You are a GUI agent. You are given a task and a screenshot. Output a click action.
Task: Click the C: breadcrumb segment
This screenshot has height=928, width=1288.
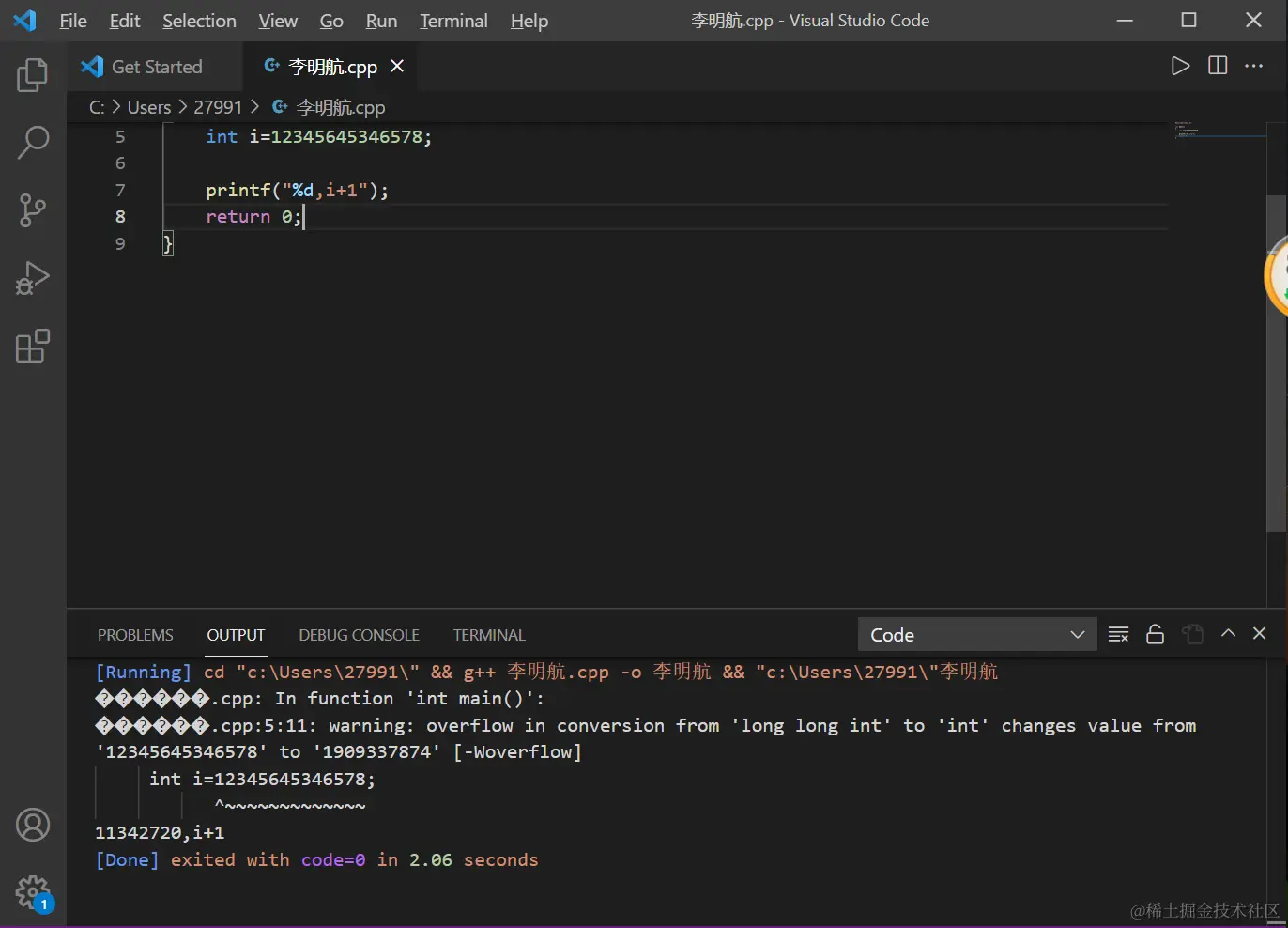tap(97, 107)
